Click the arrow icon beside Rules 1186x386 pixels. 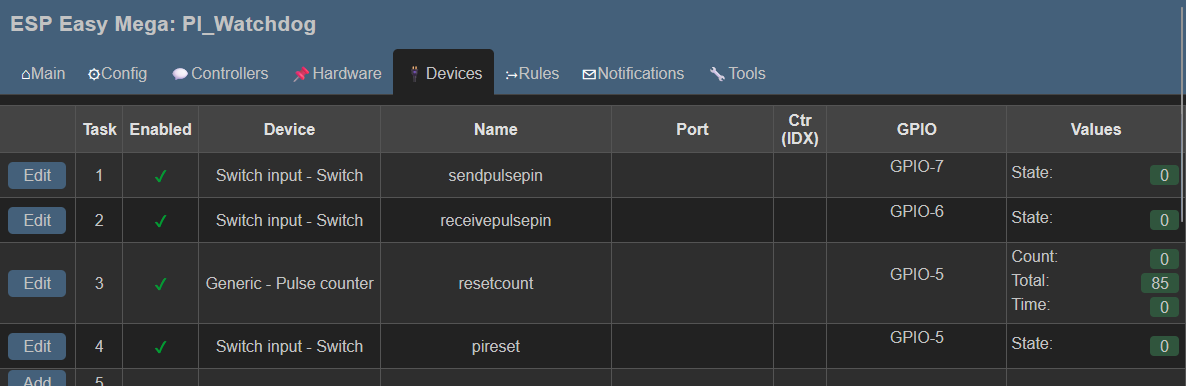(511, 75)
